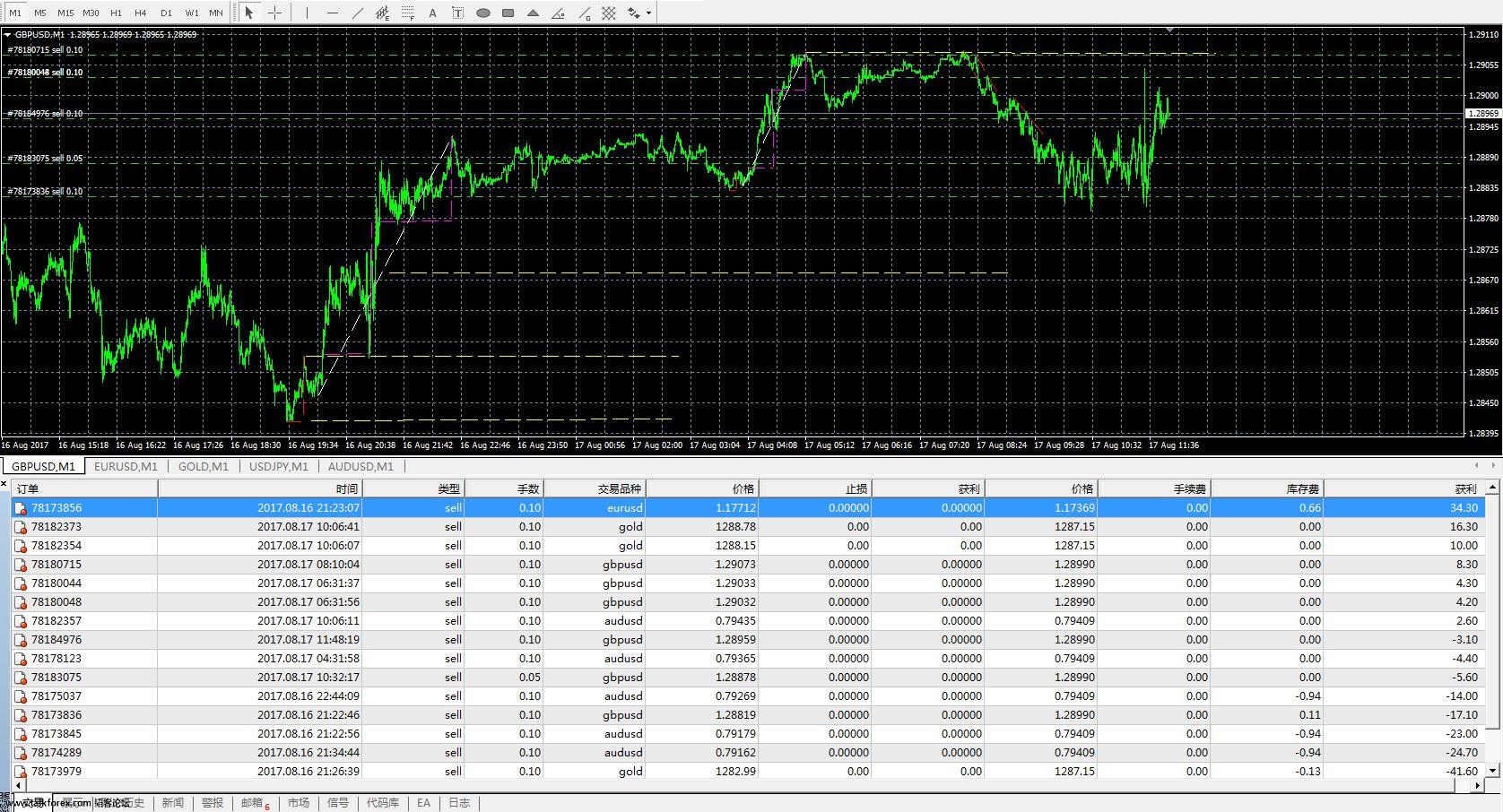1503x812 pixels.
Task: Switch chart to M1 timeframe
Action: [x=15, y=13]
